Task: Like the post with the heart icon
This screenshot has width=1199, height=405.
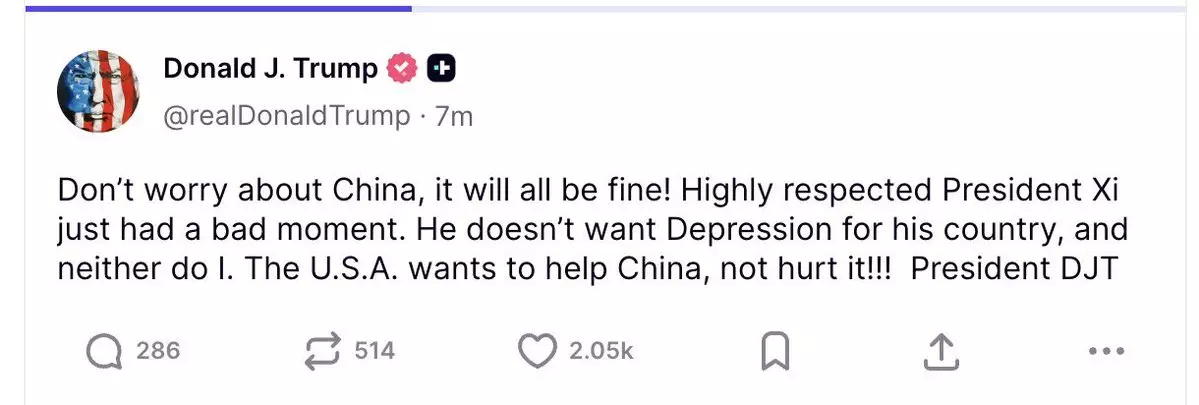Action: pyautogui.click(x=538, y=350)
